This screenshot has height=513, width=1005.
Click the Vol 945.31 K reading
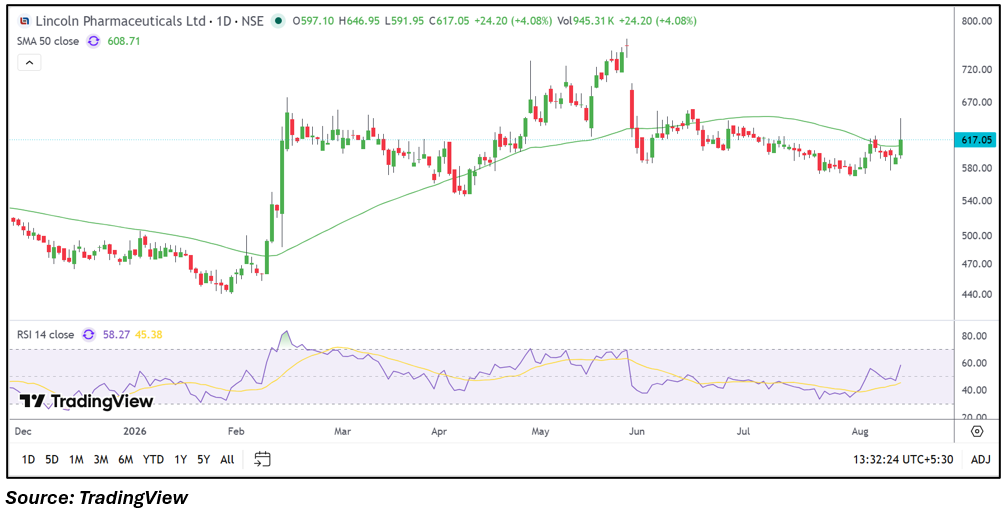coord(586,21)
